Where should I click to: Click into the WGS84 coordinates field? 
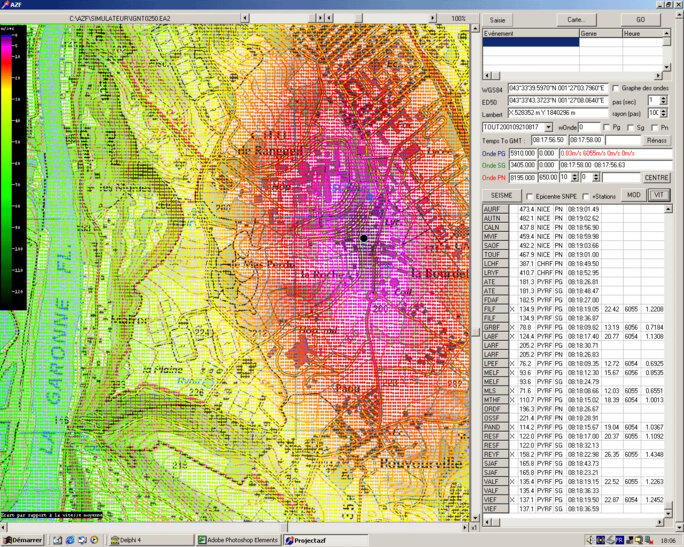pos(557,88)
